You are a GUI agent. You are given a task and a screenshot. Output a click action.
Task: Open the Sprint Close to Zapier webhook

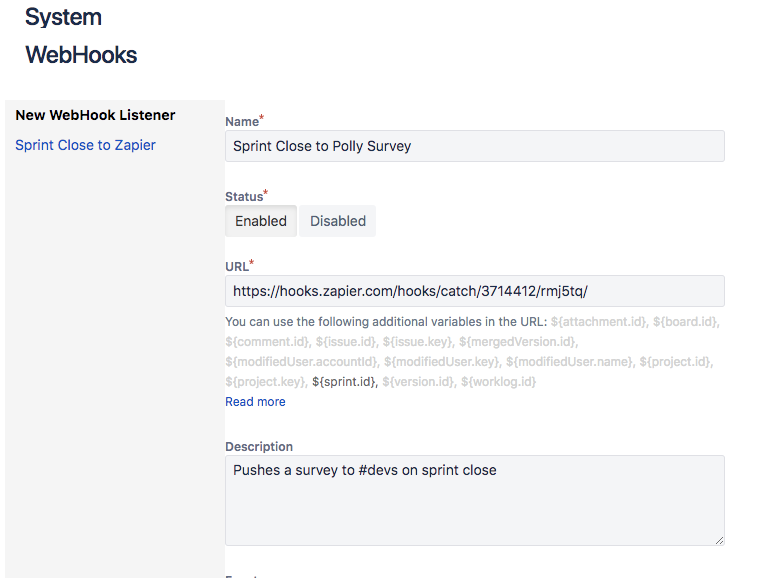(x=85, y=145)
